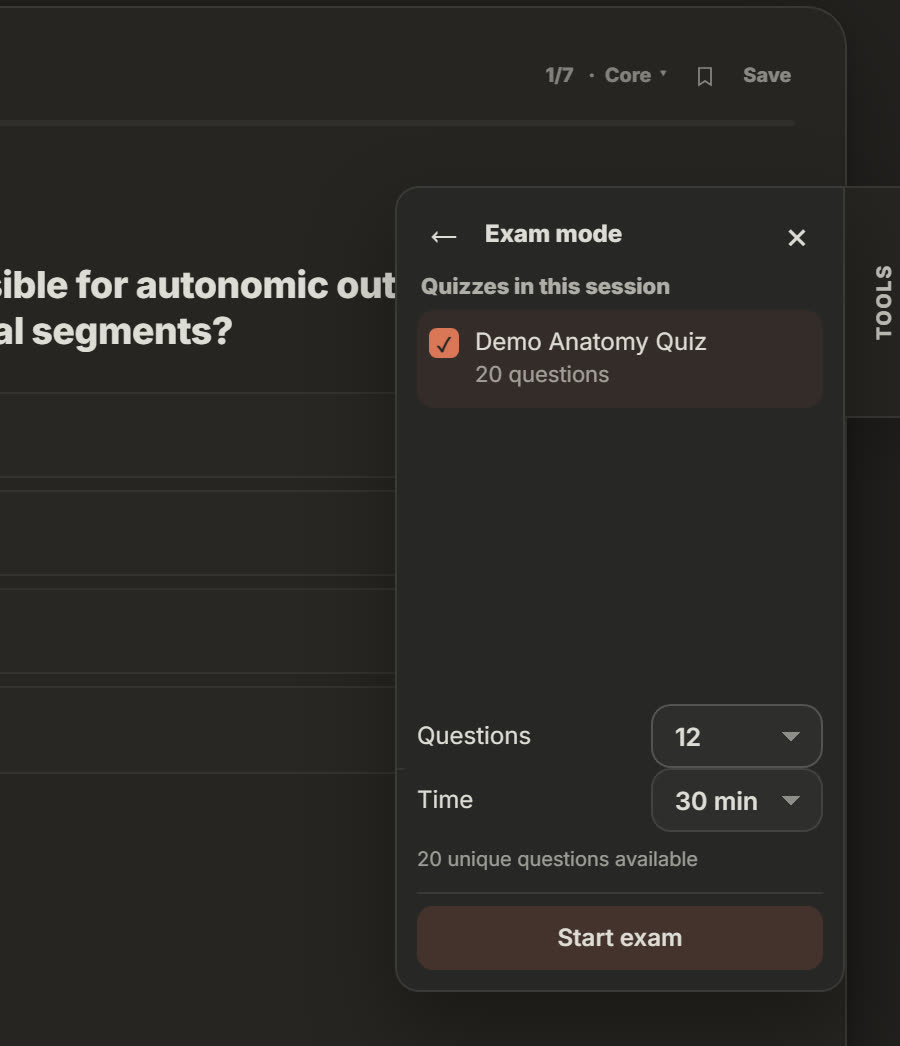
Task: Open the Questions count dropdown
Action: click(737, 736)
